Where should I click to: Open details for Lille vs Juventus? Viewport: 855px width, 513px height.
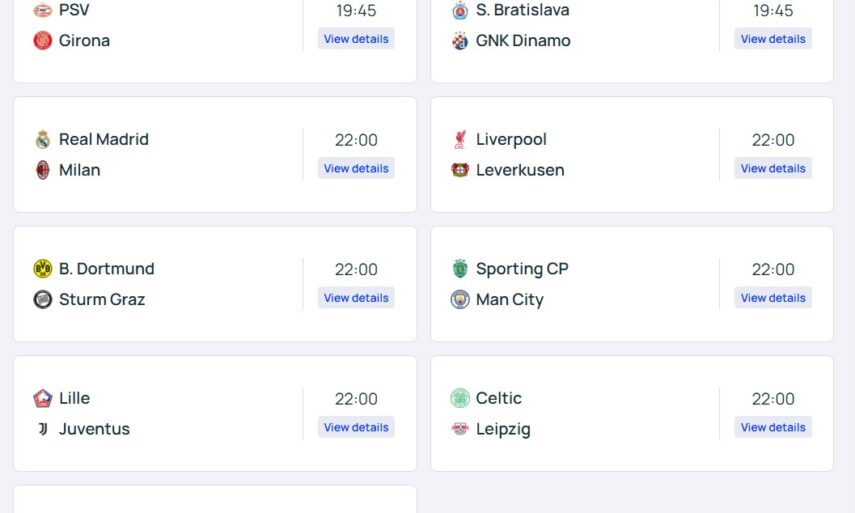(x=356, y=427)
